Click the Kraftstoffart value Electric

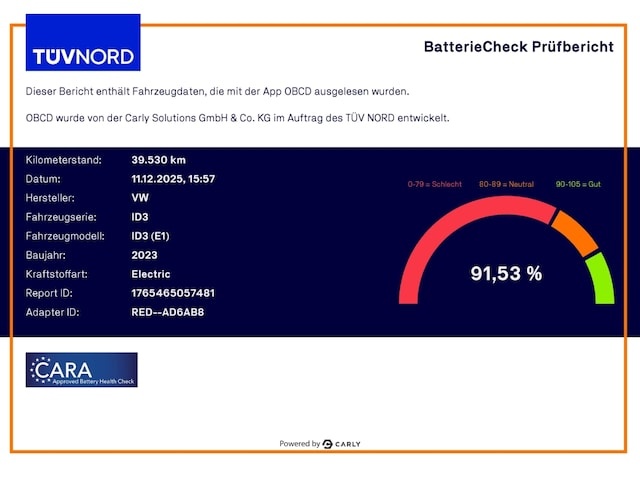pos(151,274)
